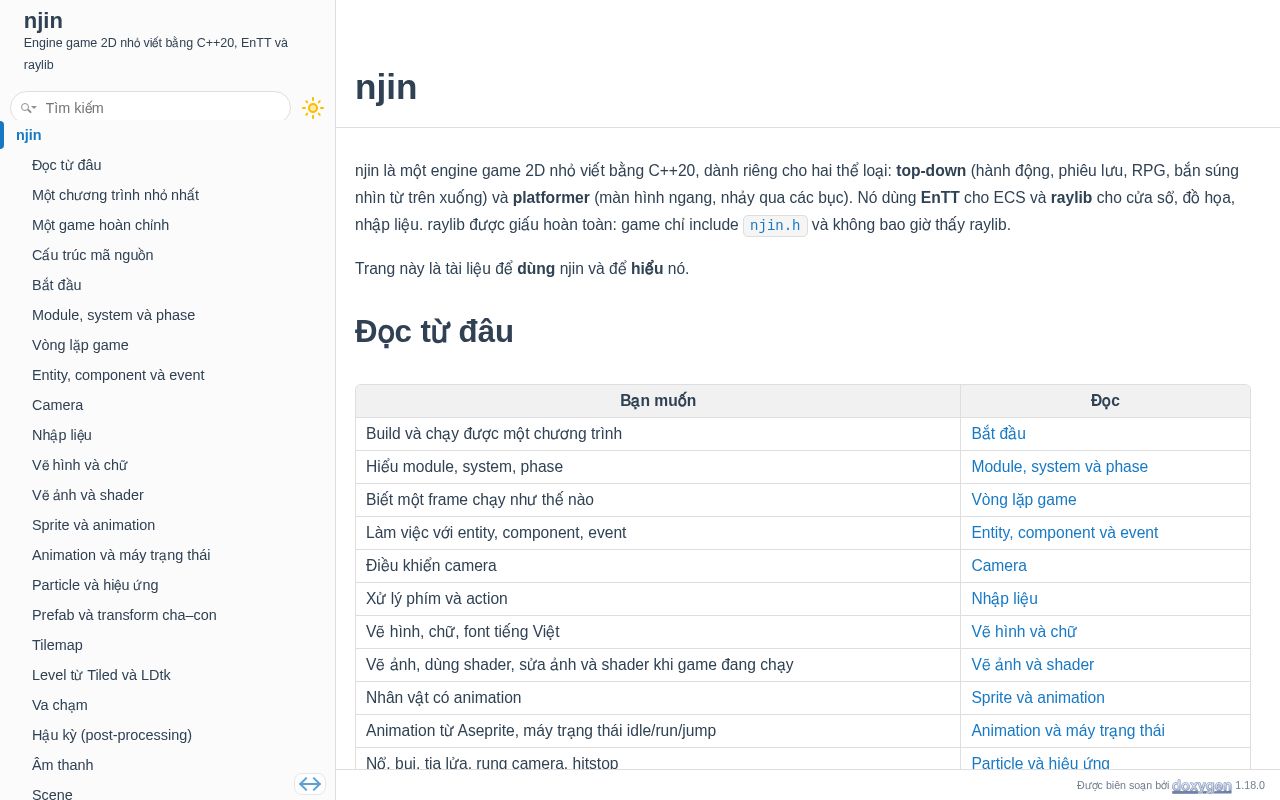Go to Particle và hiệu ứng sidebar item

click(x=95, y=585)
